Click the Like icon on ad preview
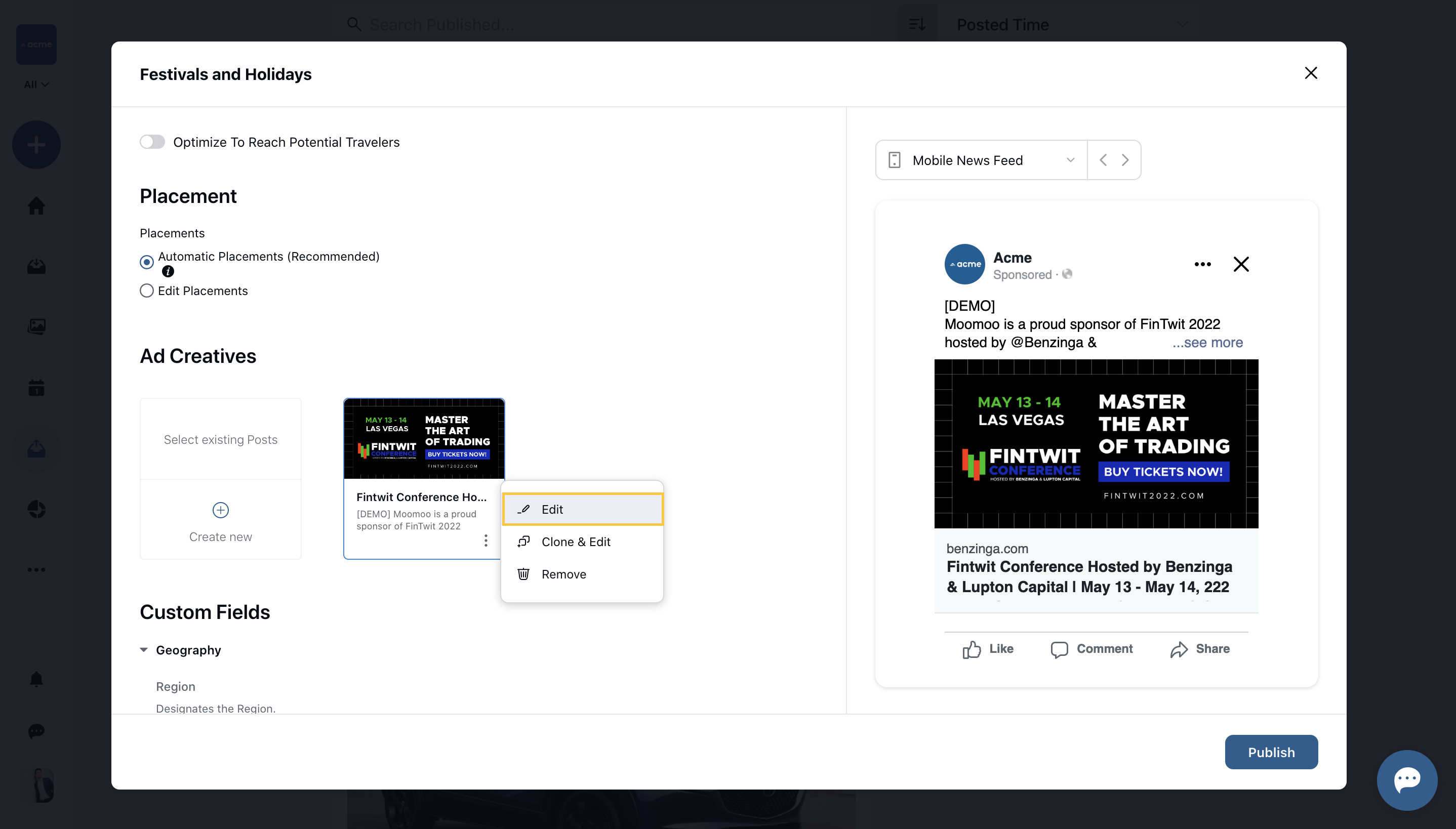The height and width of the screenshot is (829, 1456). click(x=970, y=649)
